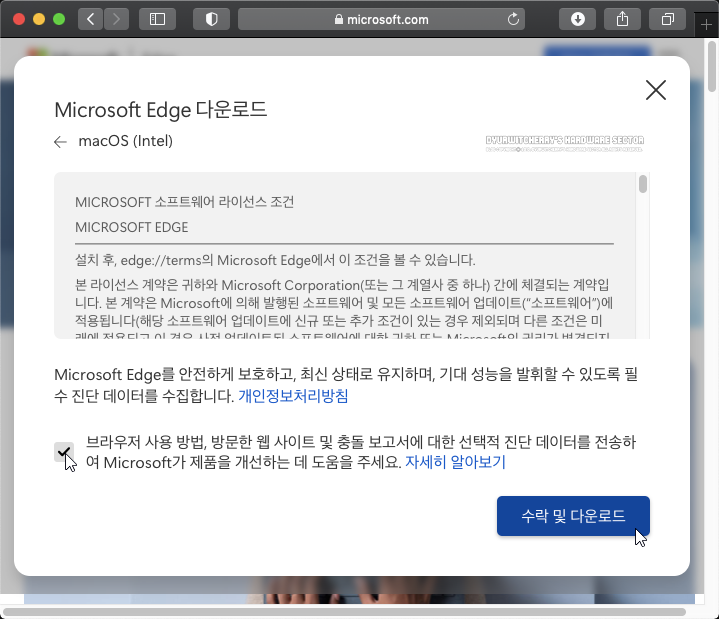Click the green full-screen window button
The image size is (719, 619).
[59, 19]
